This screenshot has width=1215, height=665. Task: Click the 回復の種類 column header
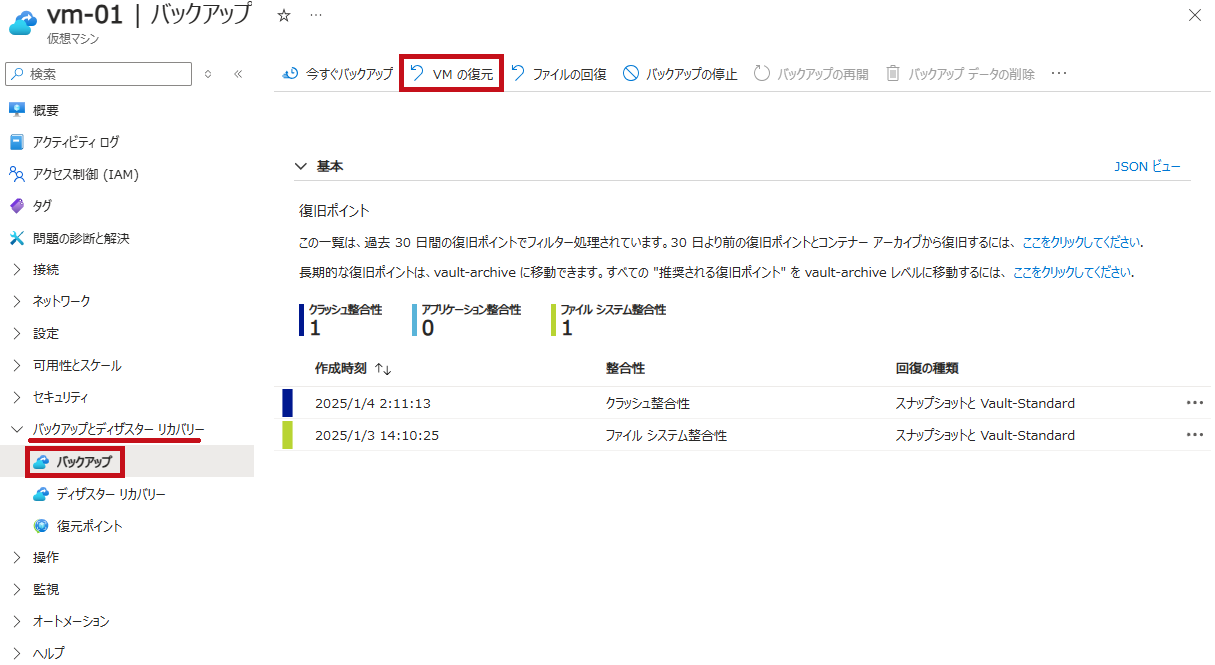(x=928, y=369)
